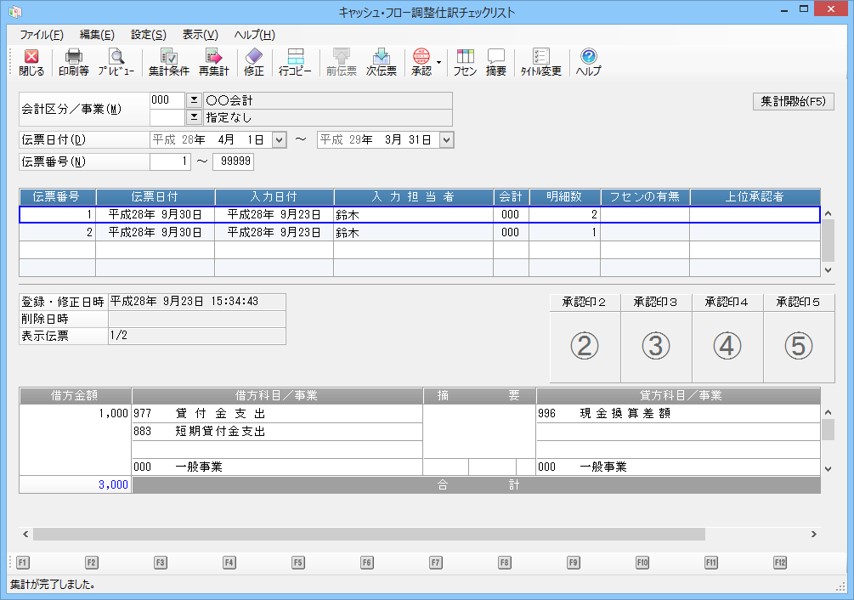Click the horizontal scrollbar at the bottom
854x600 pixels.
[368, 534]
